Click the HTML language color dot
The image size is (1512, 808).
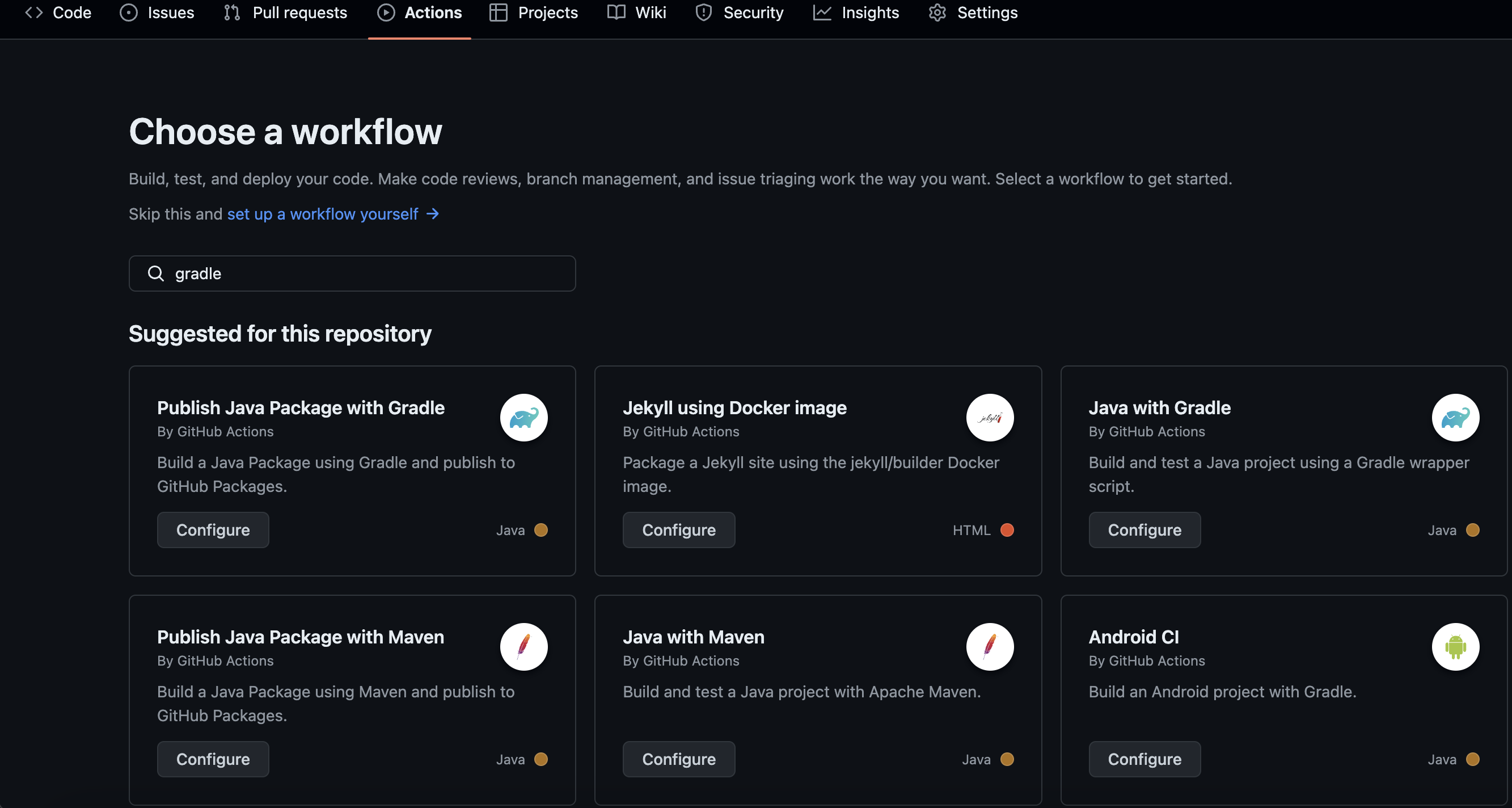[1007, 530]
